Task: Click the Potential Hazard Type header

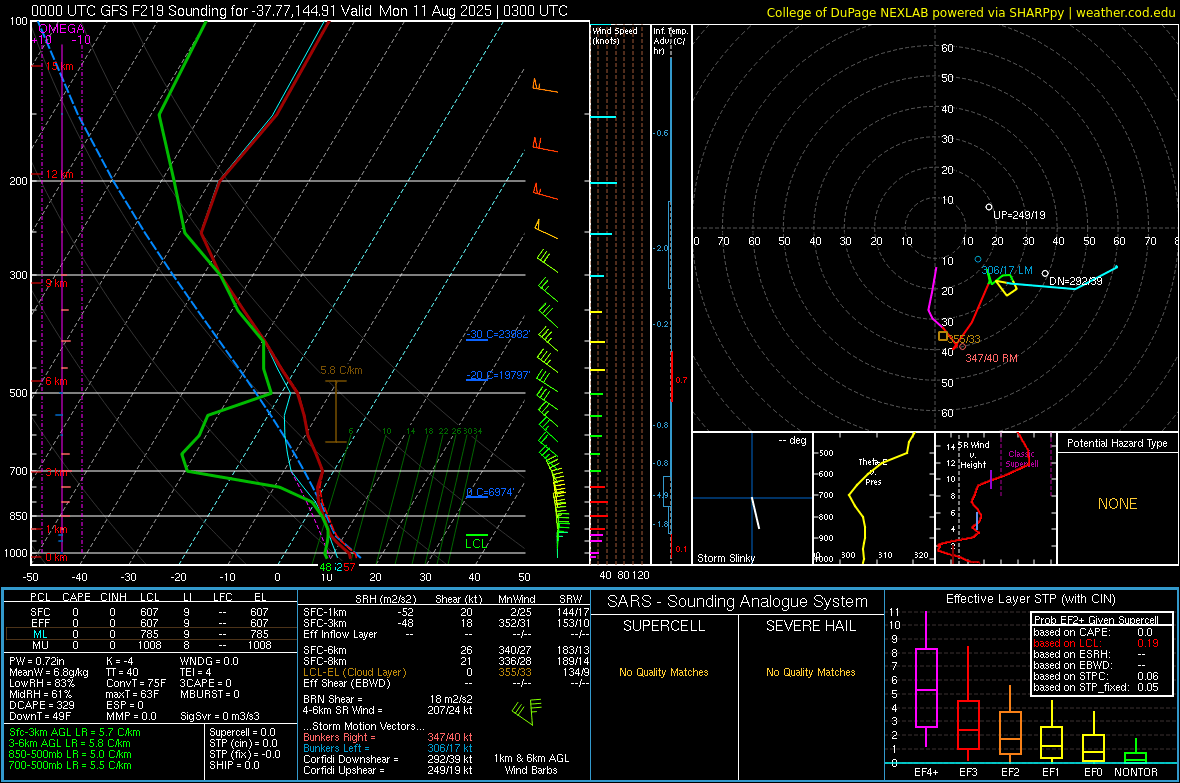Action: (1117, 443)
